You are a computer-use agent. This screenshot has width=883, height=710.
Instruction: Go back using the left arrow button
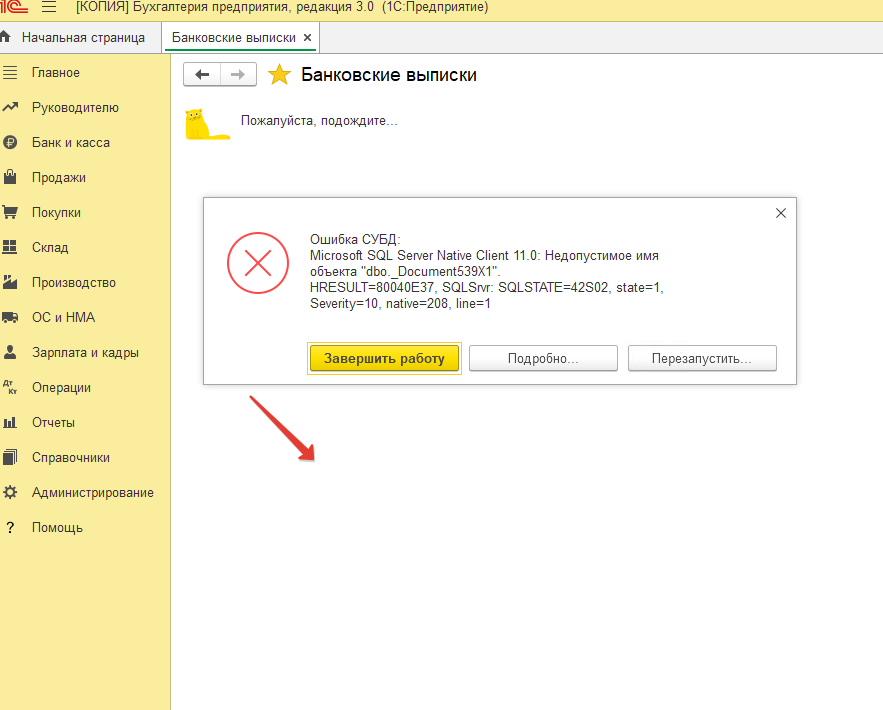pyautogui.click(x=202, y=75)
